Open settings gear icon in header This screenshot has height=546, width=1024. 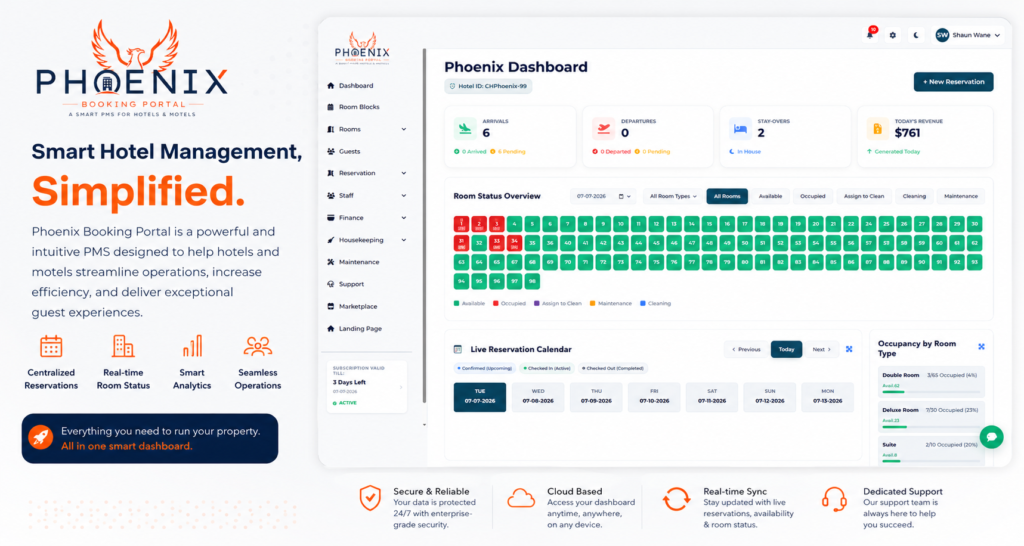pyautogui.click(x=893, y=35)
